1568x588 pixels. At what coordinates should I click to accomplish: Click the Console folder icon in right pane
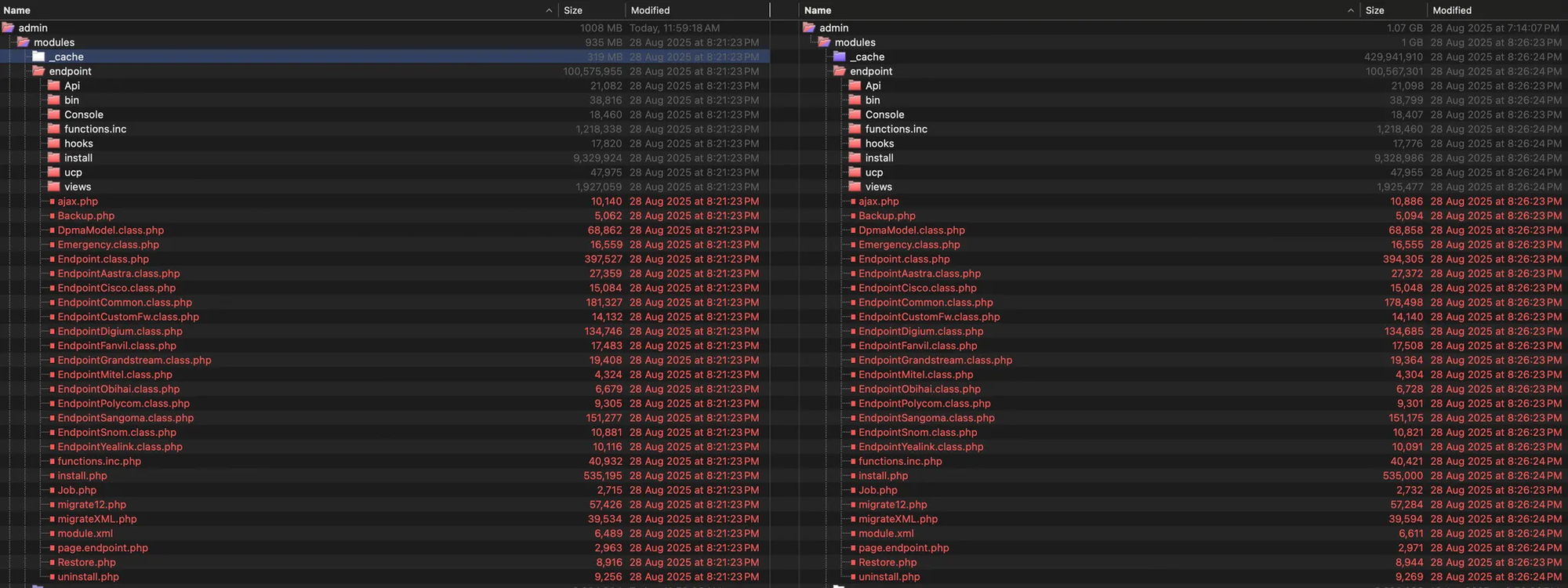855,114
